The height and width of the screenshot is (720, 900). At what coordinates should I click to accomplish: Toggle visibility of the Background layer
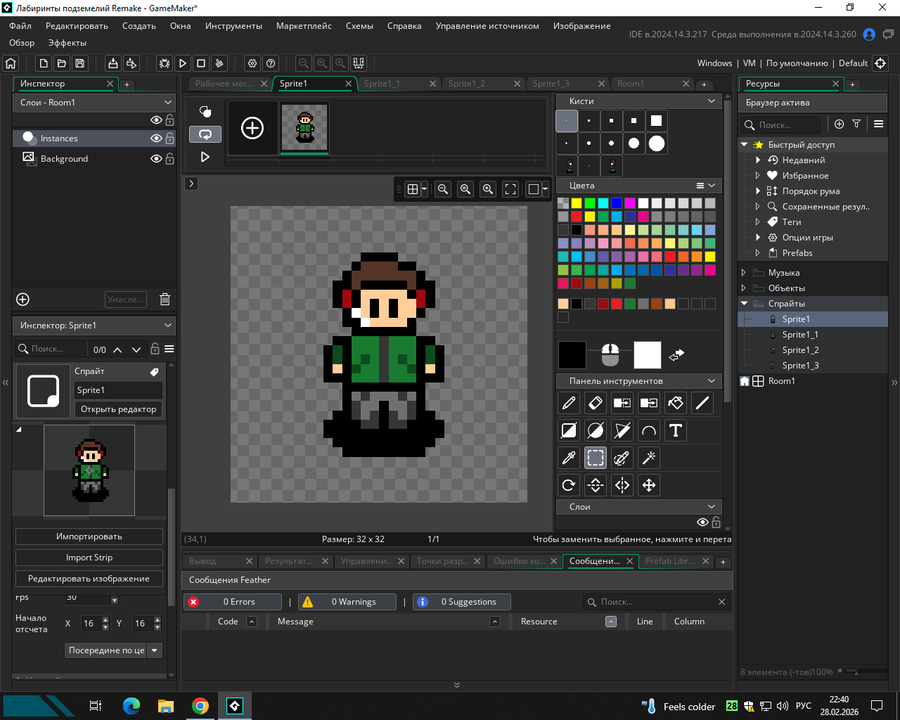pyautogui.click(x=156, y=158)
